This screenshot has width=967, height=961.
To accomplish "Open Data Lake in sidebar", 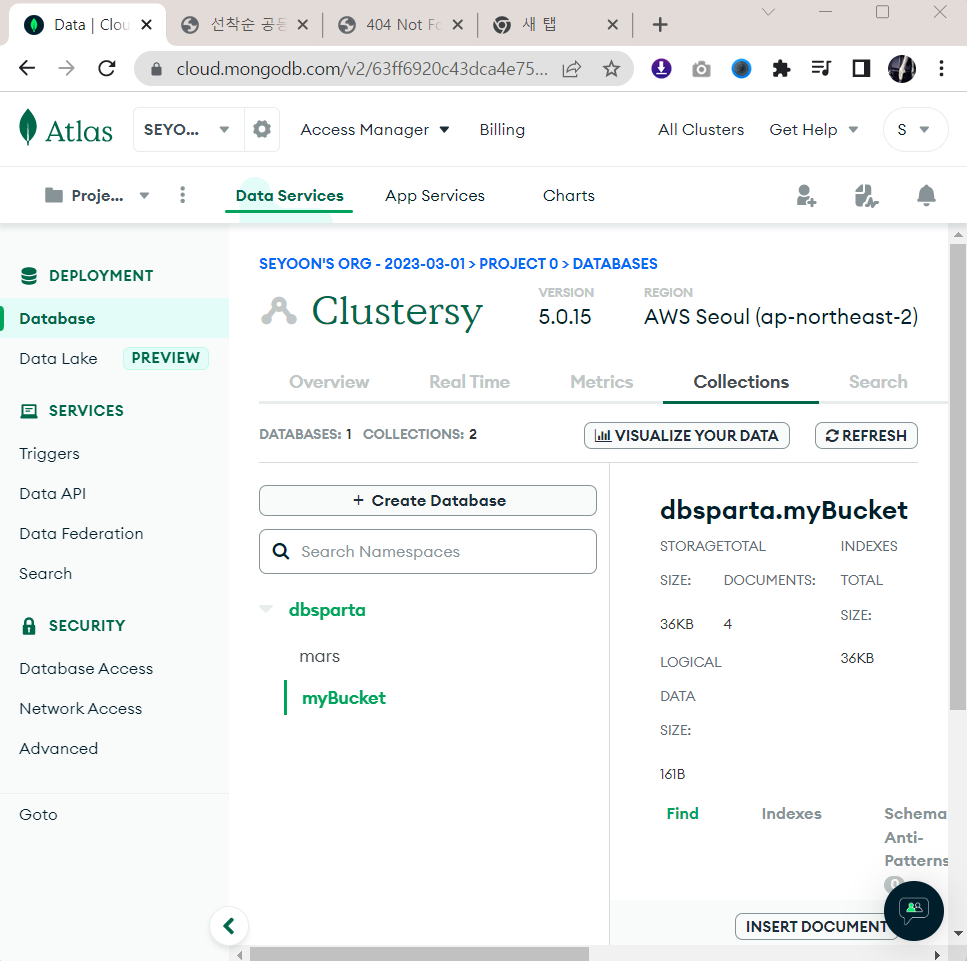I will (x=58, y=358).
